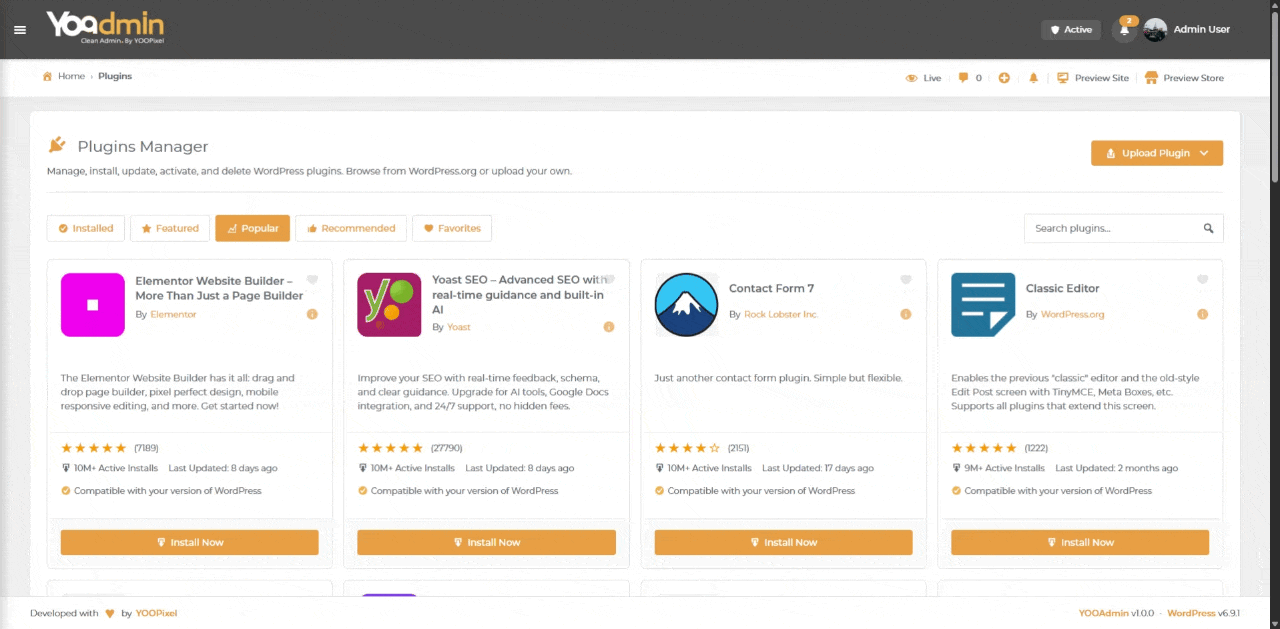Install Yoast SEO now
Viewport: 1280px width, 629px height.
[x=486, y=542]
